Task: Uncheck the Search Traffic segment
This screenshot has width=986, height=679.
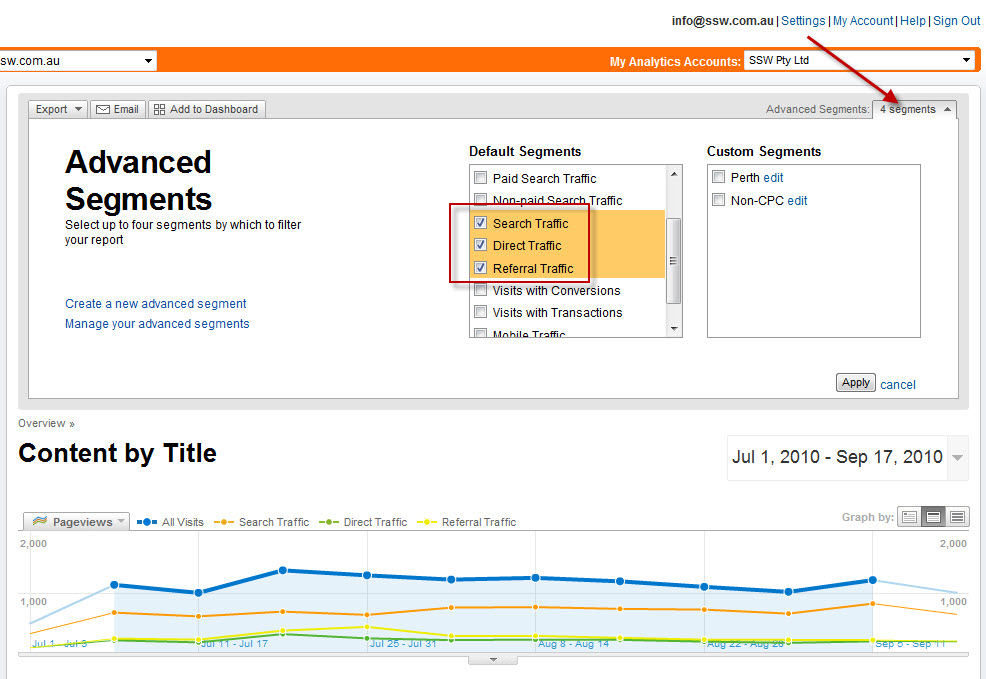Action: 481,223
